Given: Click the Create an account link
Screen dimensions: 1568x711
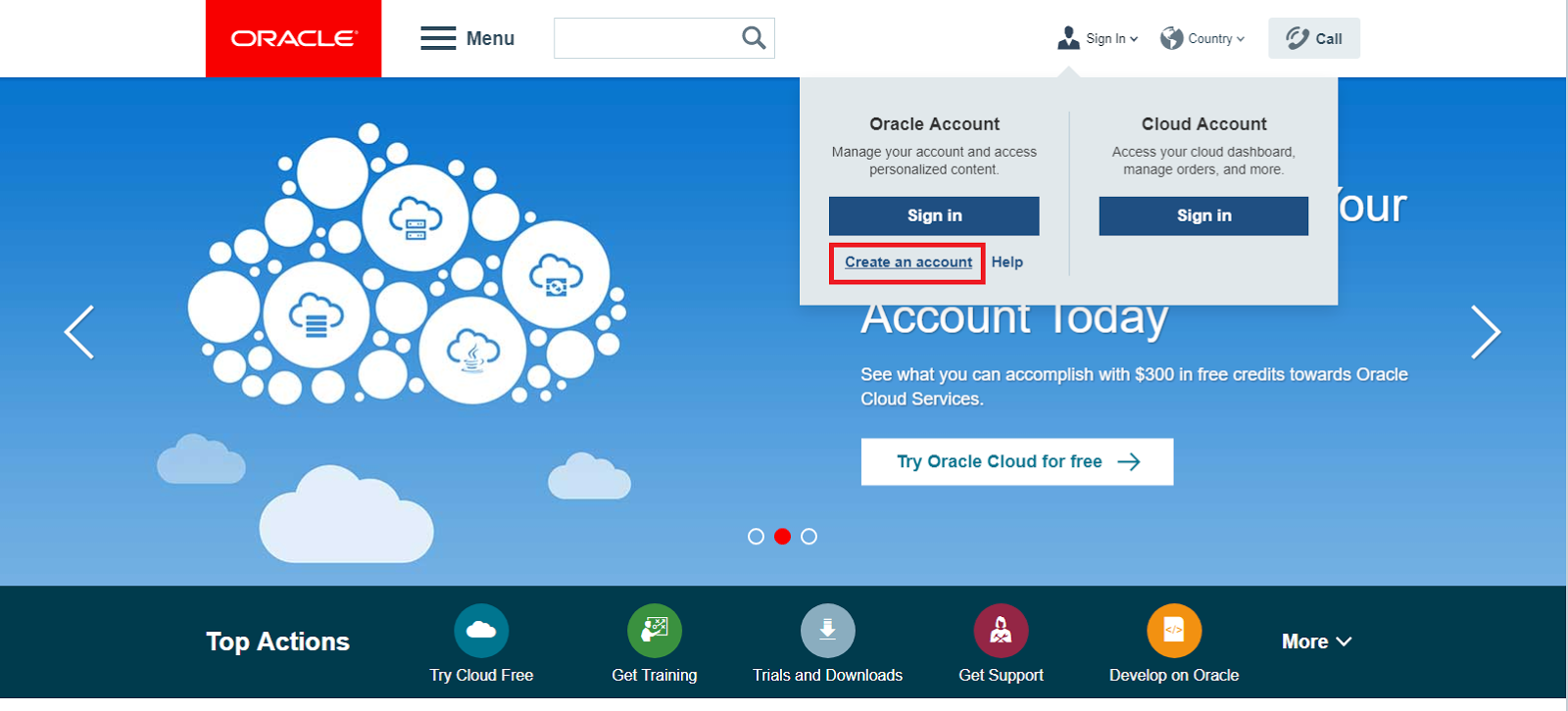Looking at the screenshot, I should (908, 262).
